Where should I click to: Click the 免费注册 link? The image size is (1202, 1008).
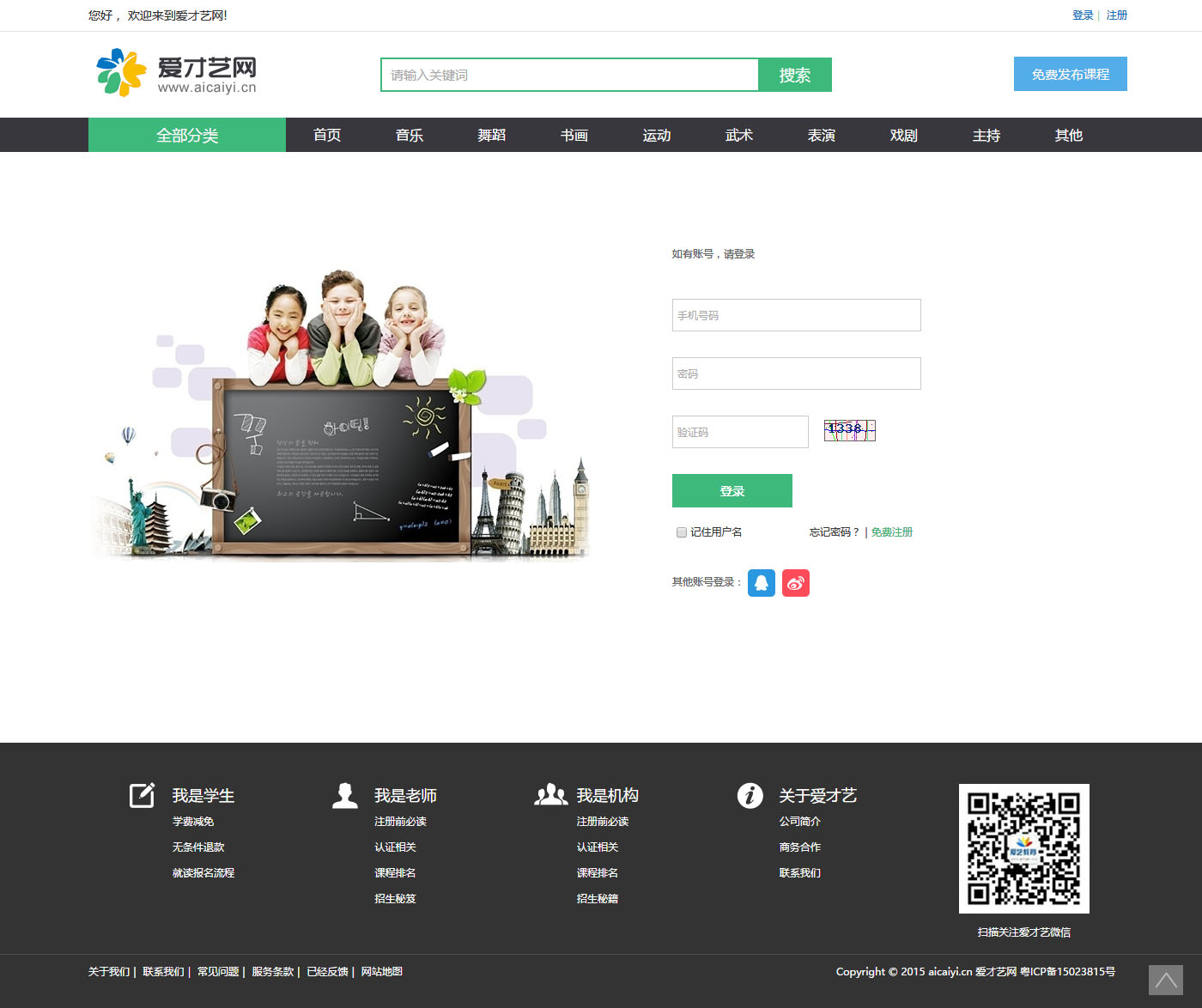coord(892,532)
